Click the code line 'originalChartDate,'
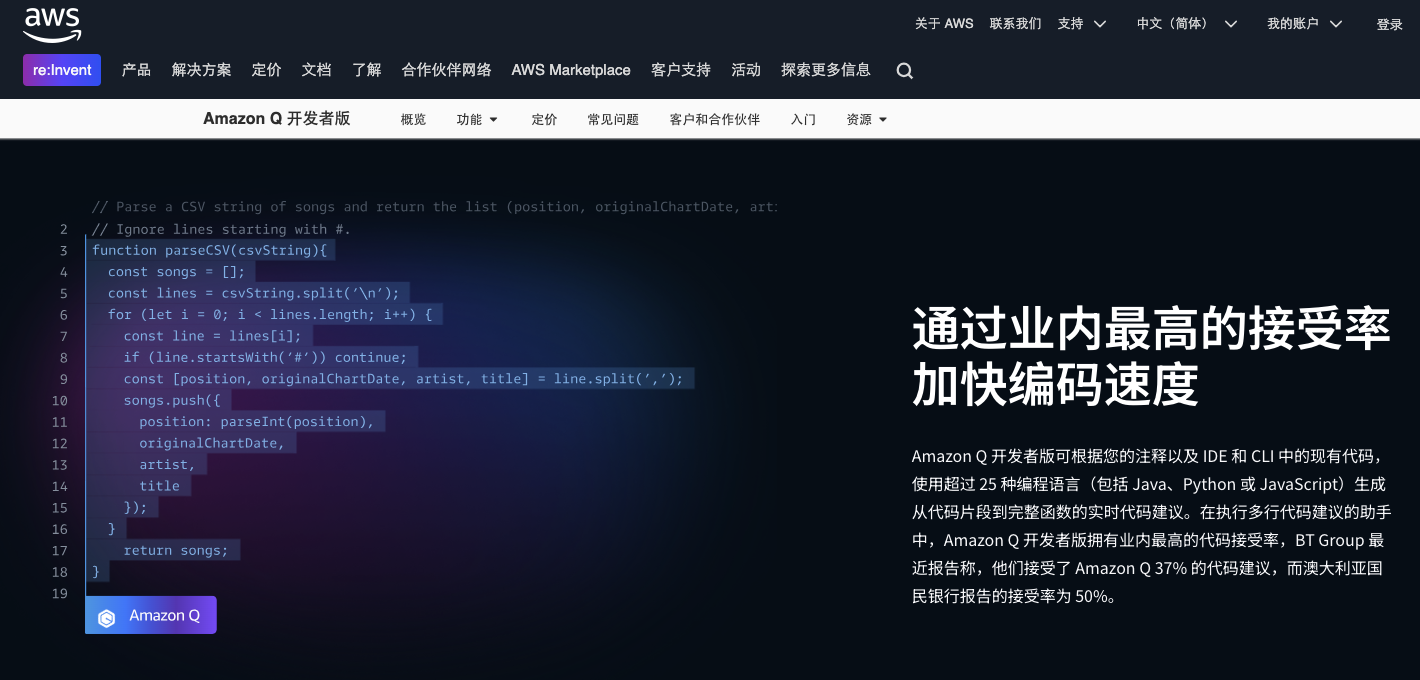 pyautogui.click(x=212, y=444)
